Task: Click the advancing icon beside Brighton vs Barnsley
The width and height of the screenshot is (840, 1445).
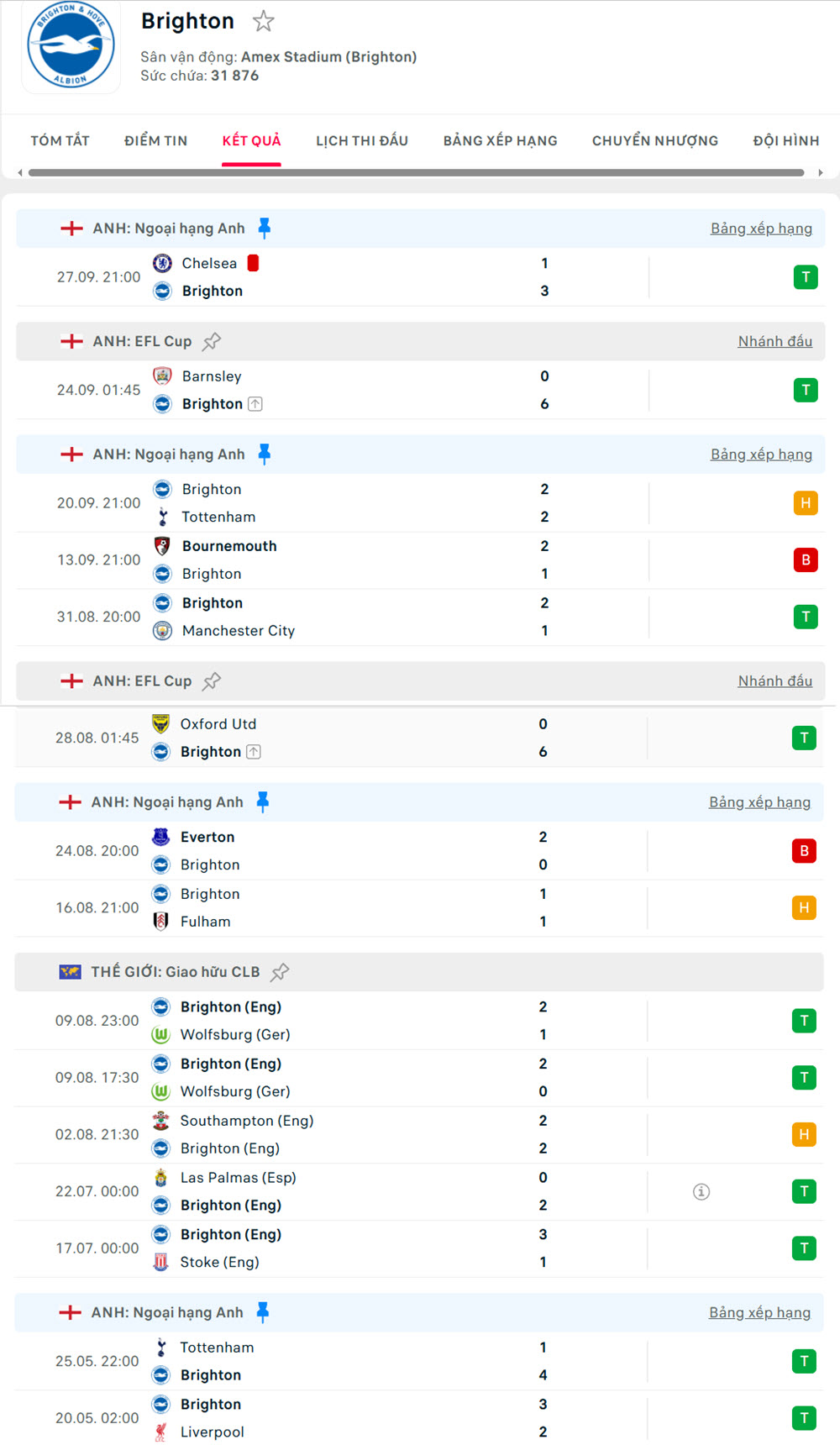Action: [255, 404]
